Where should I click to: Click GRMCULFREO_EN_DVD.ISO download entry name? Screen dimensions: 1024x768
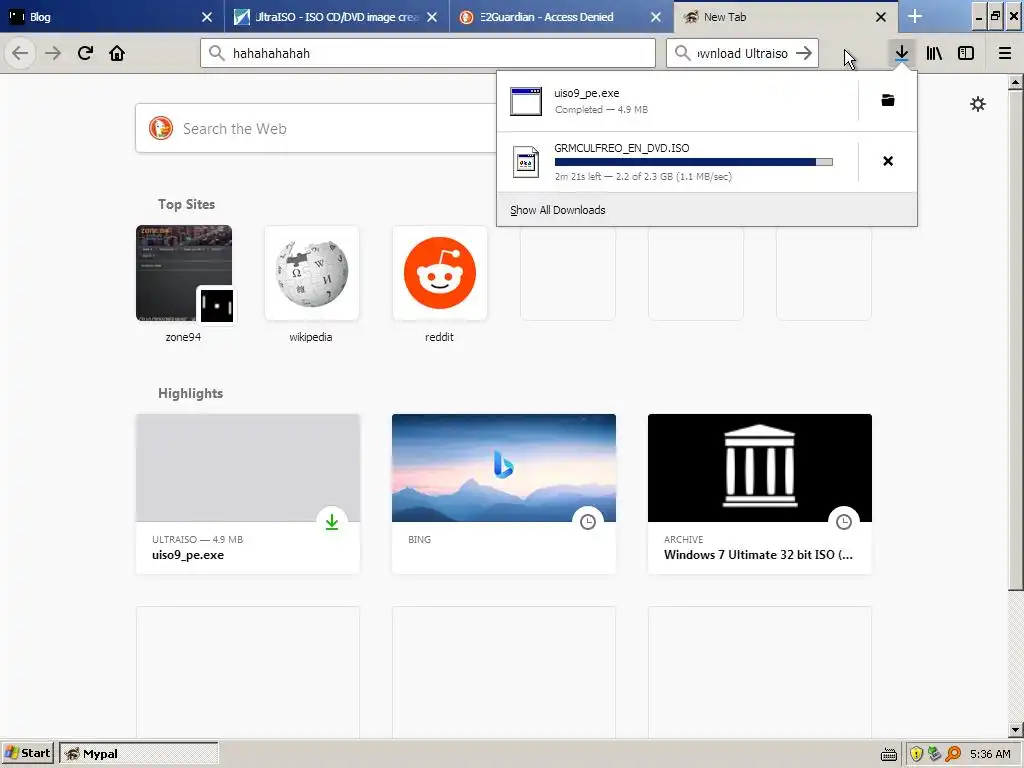click(x=622, y=148)
